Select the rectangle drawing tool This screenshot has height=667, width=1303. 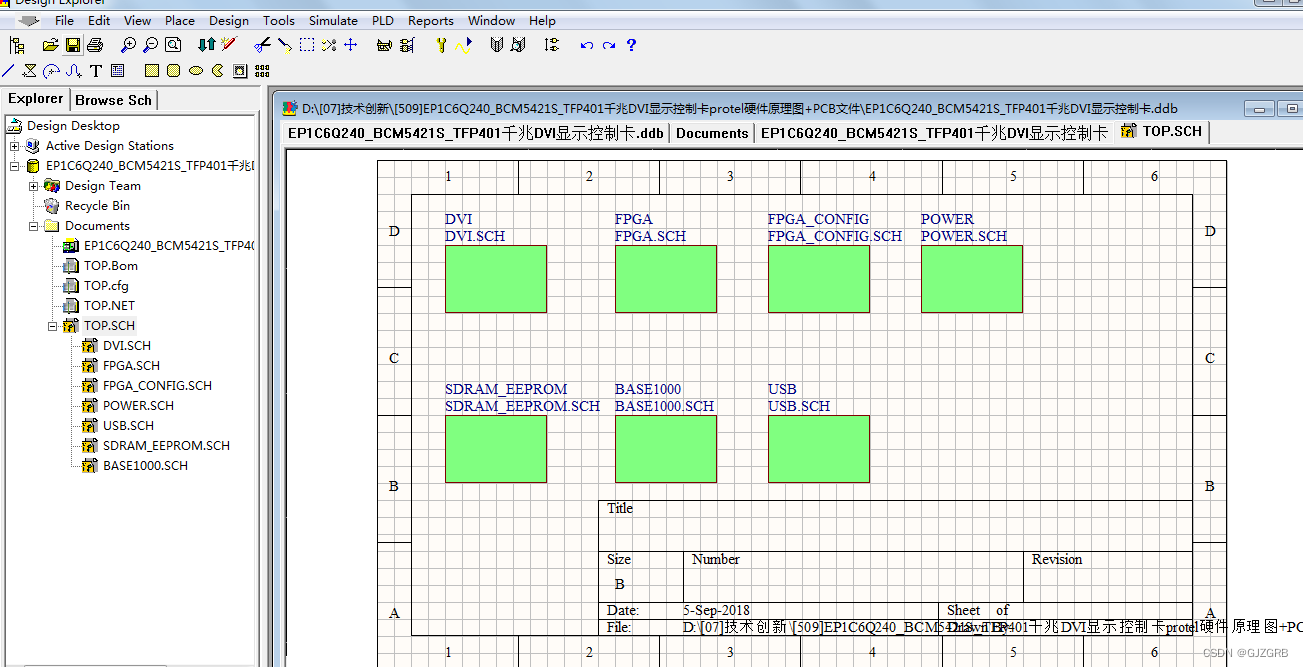click(x=151, y=70)
